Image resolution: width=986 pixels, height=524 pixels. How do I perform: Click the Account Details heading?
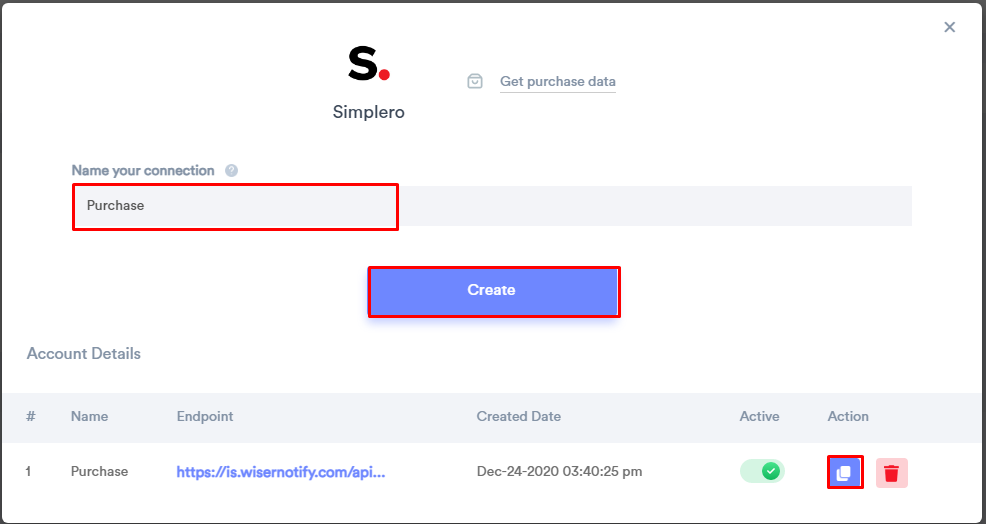[x=84, y=354]
